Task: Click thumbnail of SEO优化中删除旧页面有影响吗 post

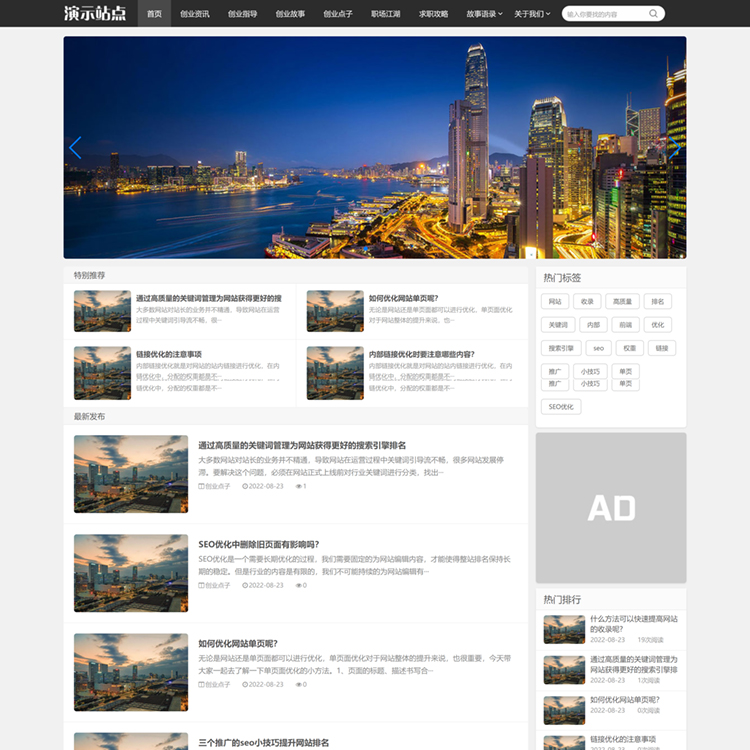Action: tap(131, 573)
